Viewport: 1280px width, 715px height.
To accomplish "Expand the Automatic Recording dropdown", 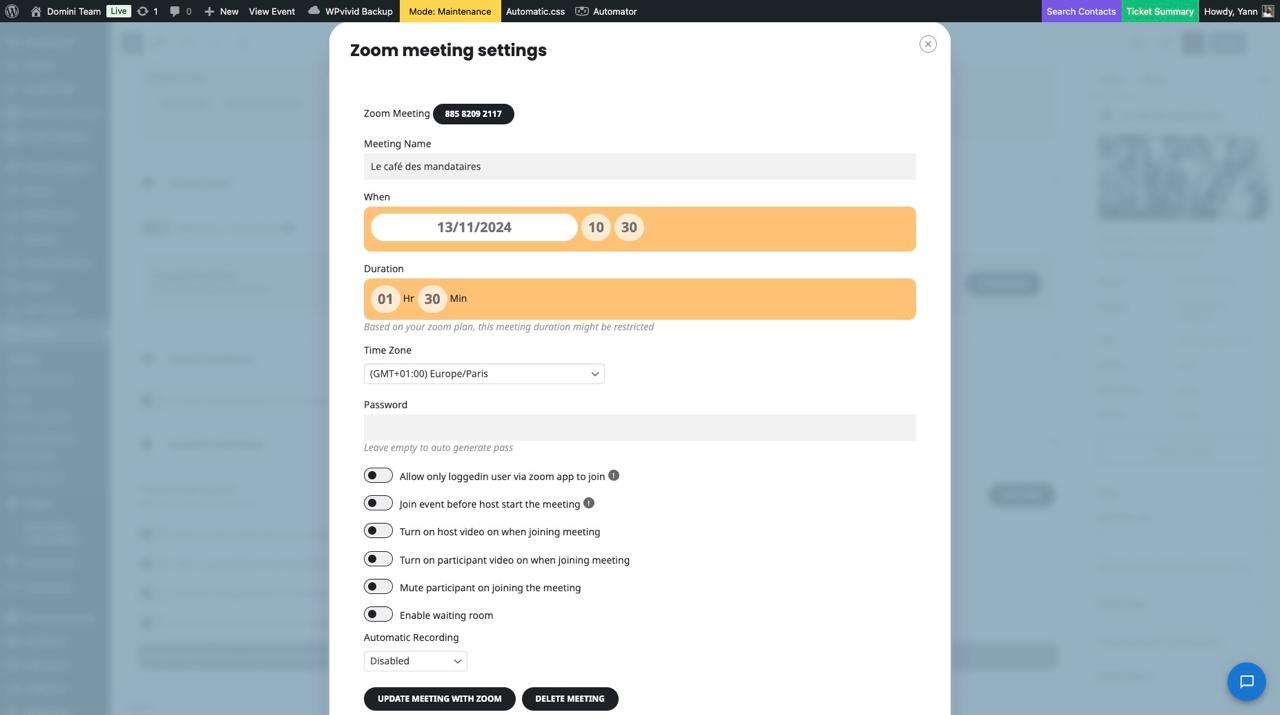I will coord(415,660).
